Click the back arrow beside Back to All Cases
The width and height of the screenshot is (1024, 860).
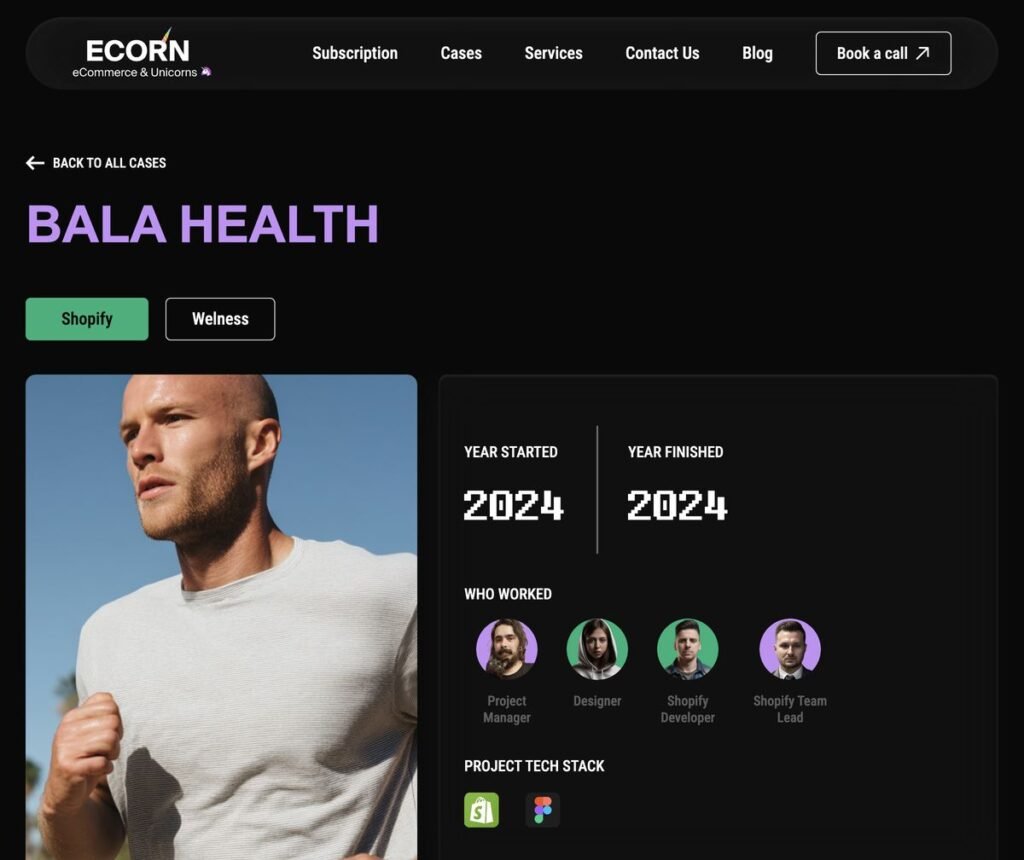[35, 163]
